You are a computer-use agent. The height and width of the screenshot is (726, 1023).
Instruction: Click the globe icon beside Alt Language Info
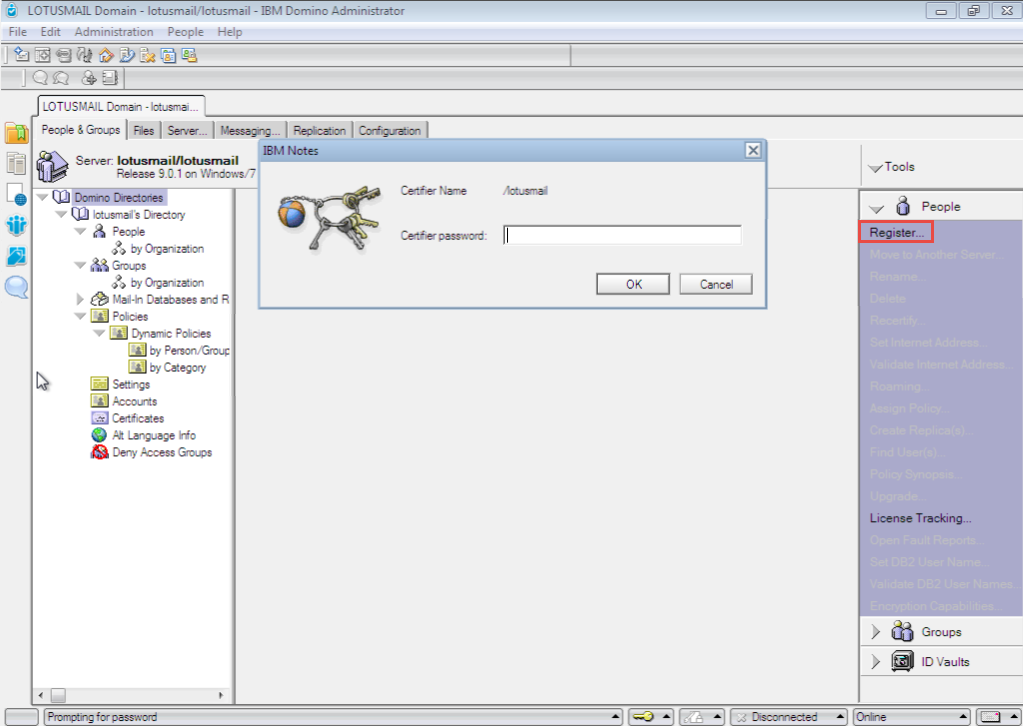click(99, 435)
